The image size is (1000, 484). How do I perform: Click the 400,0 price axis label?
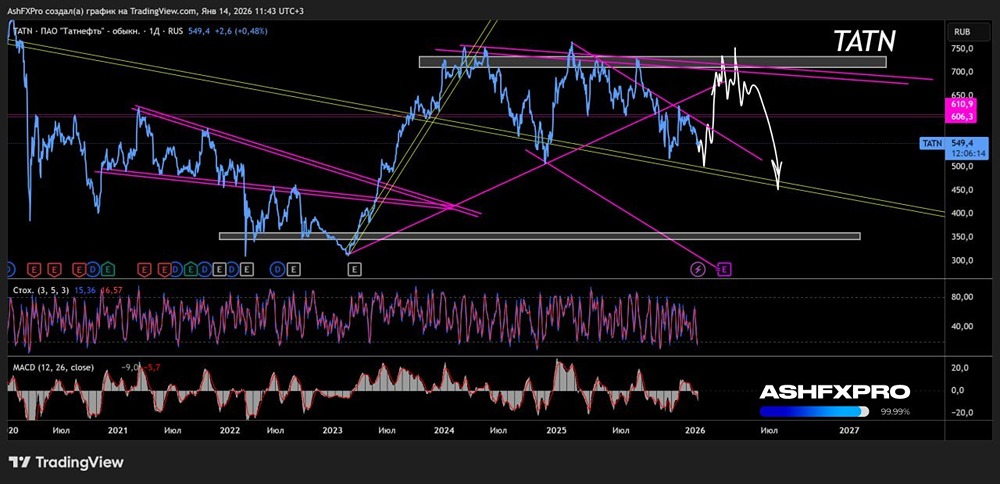point(960,213)
